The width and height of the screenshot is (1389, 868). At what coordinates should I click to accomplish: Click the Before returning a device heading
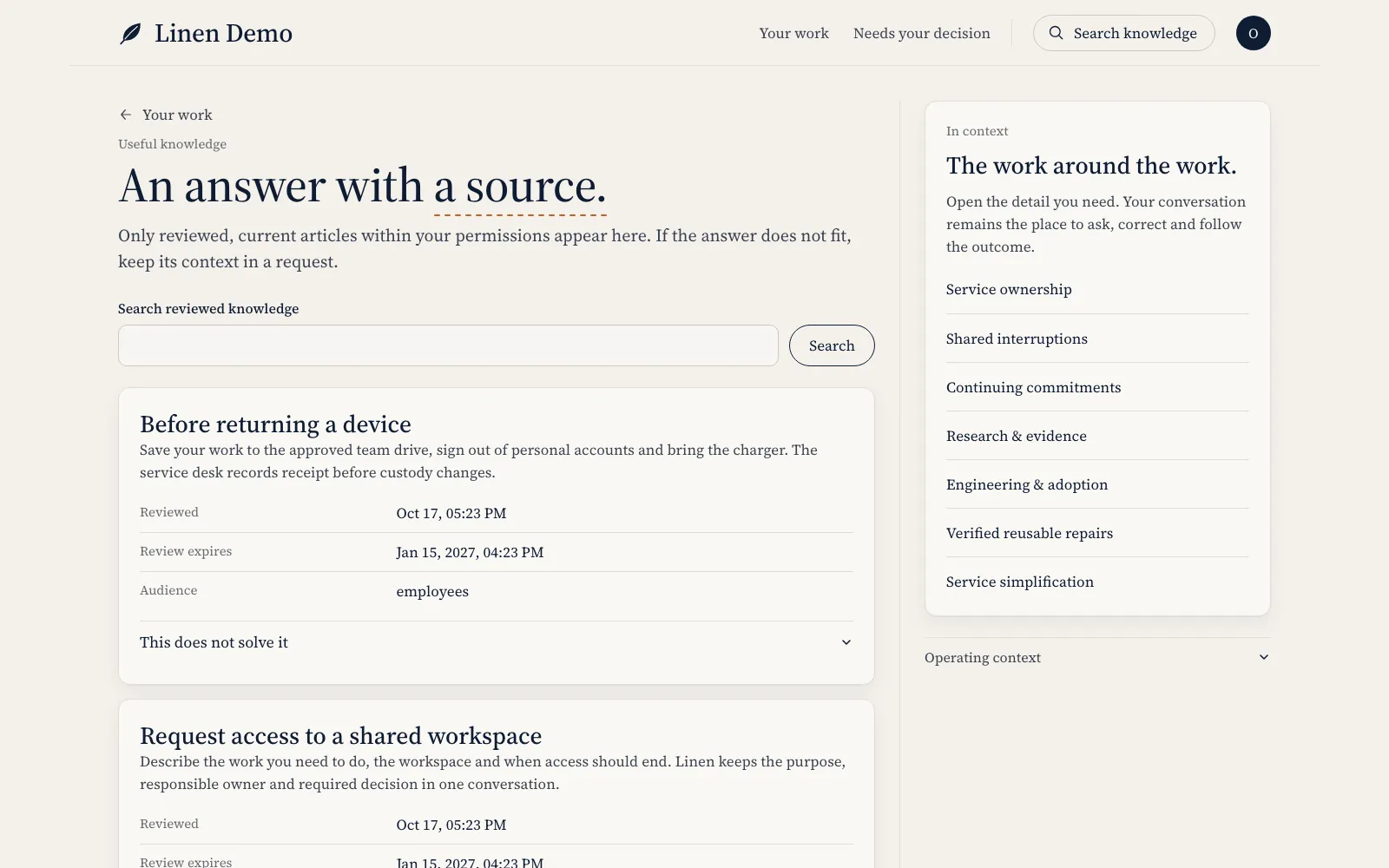275,424
